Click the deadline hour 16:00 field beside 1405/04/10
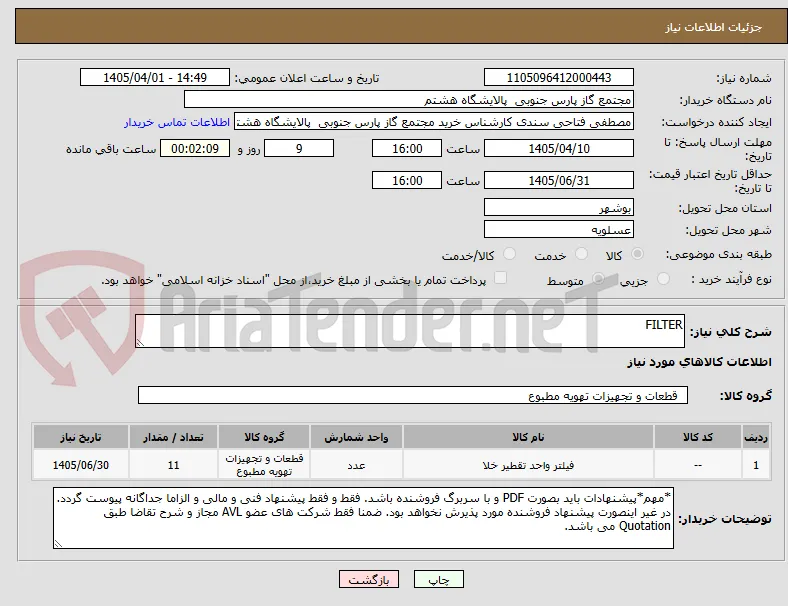This screenshot has height=606, width=788. 407,149
